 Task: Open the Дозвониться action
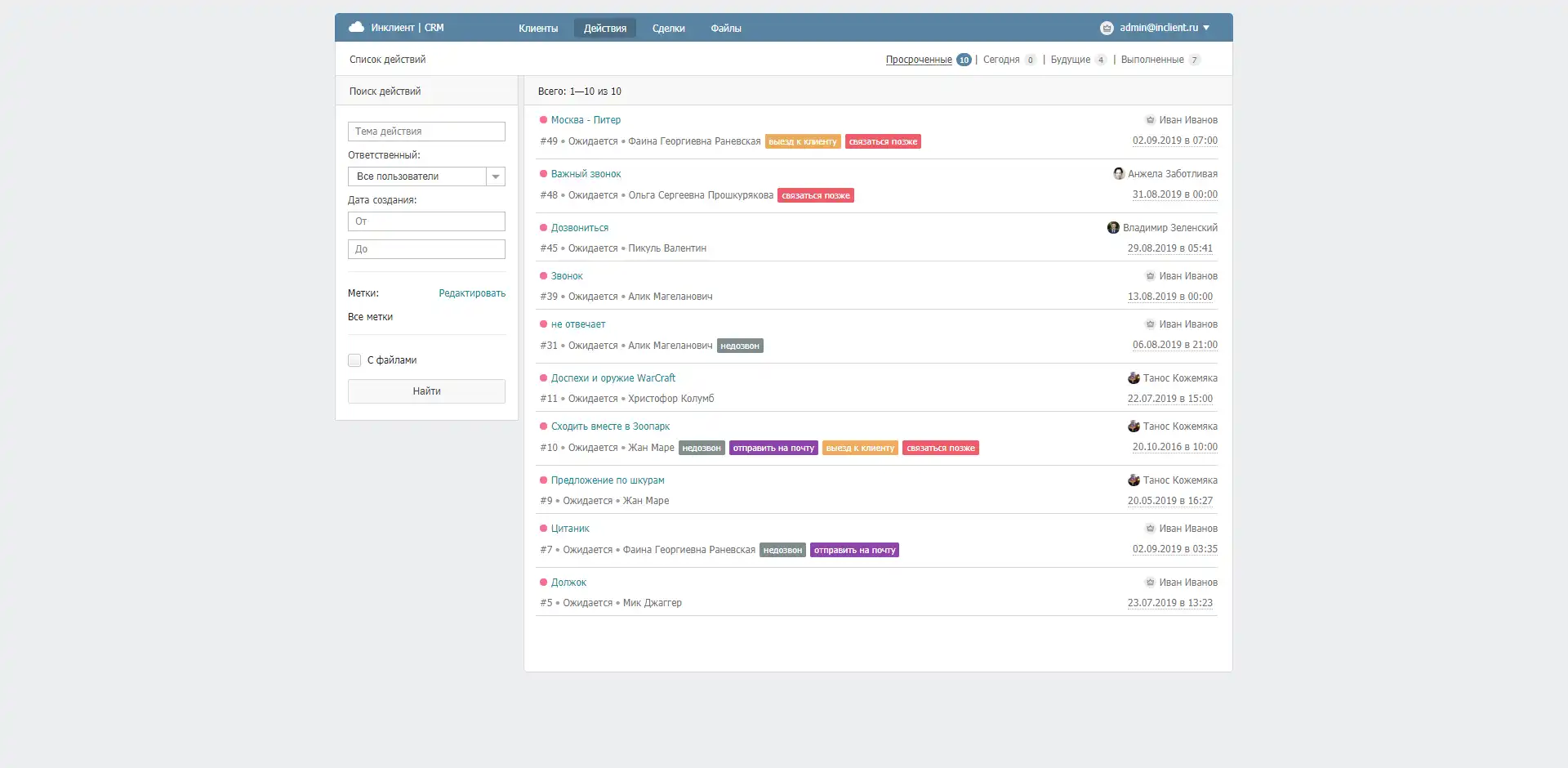point(580,228)
